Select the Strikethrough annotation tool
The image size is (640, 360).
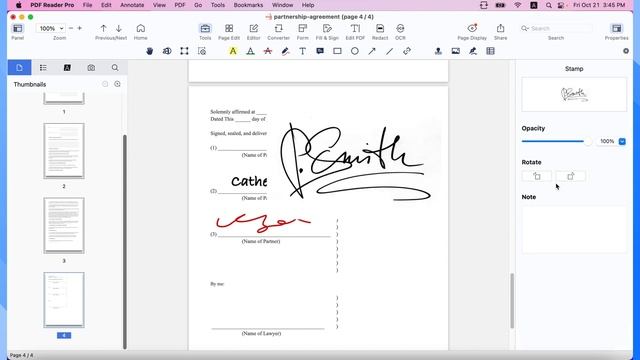click(x=268, y=51)
